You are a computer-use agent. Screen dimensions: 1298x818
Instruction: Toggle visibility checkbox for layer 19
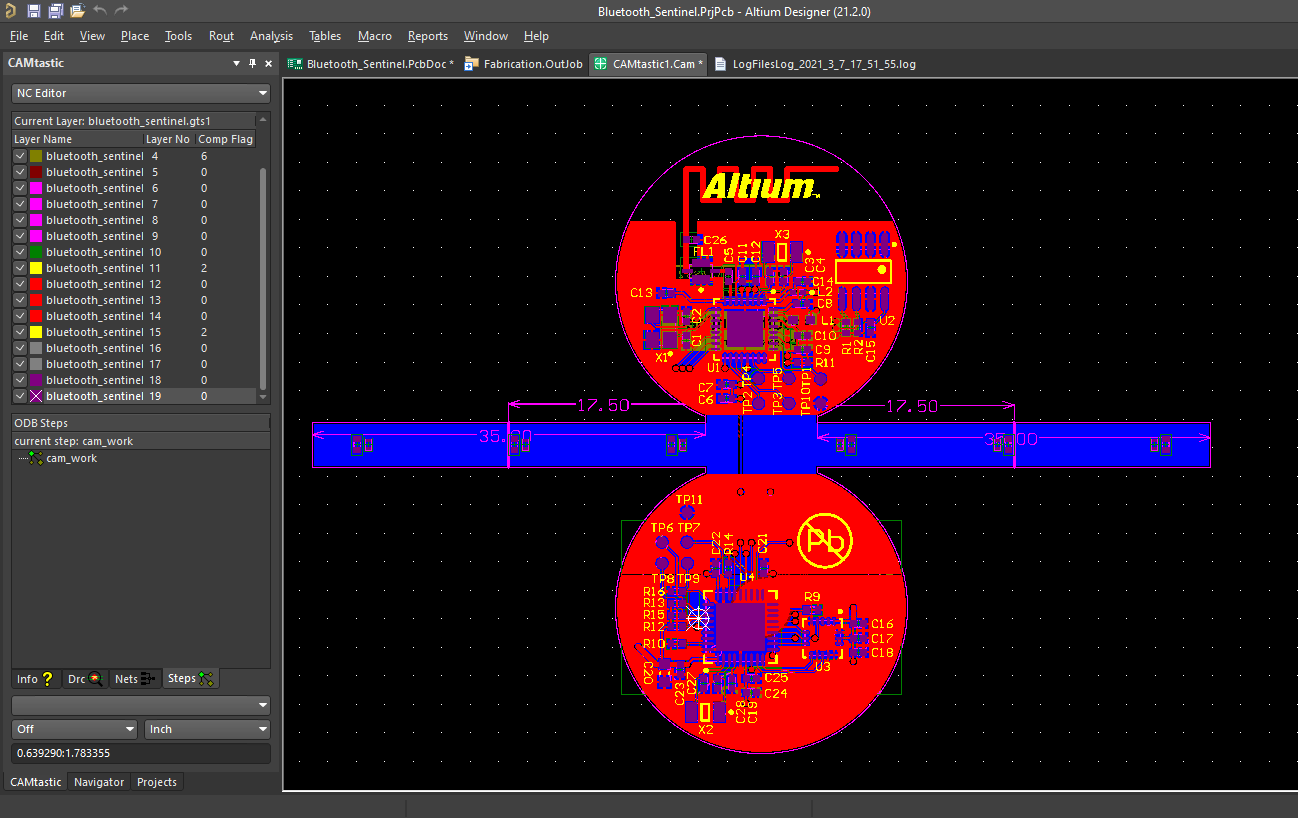tap(20, 396)
